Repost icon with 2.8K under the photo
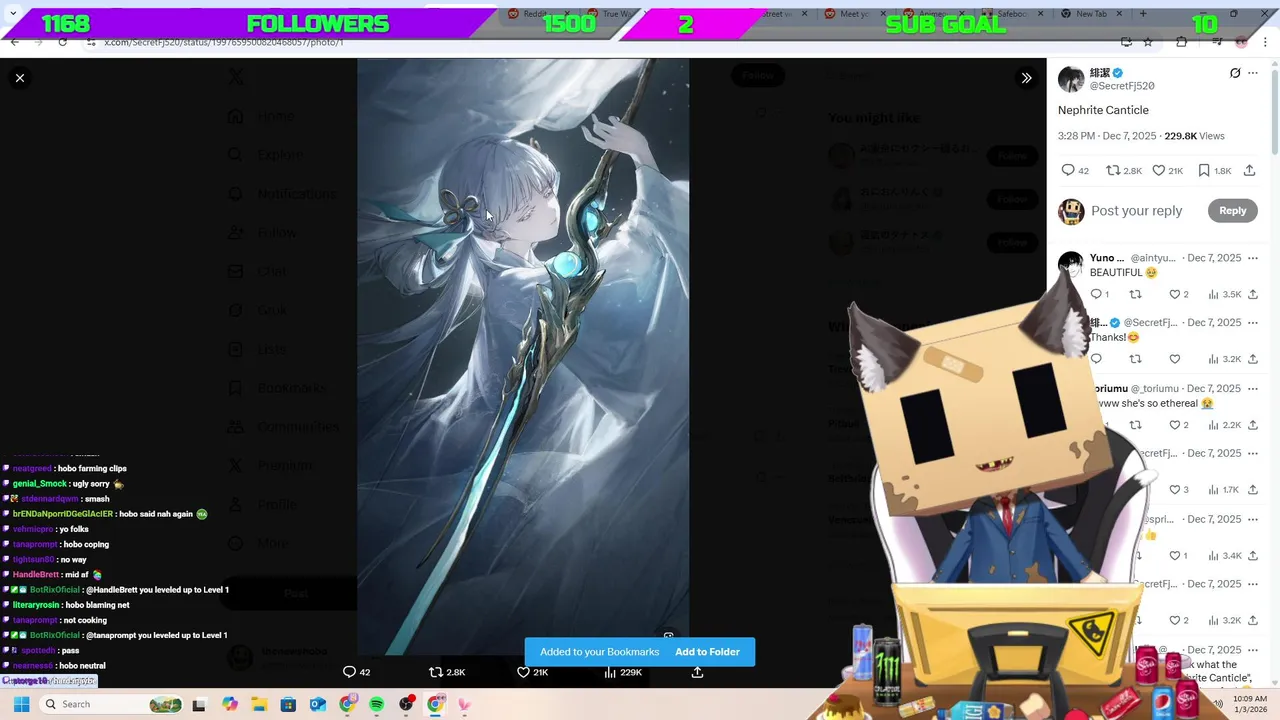This screenshot has width=1280, height=720. coord(447,672)
